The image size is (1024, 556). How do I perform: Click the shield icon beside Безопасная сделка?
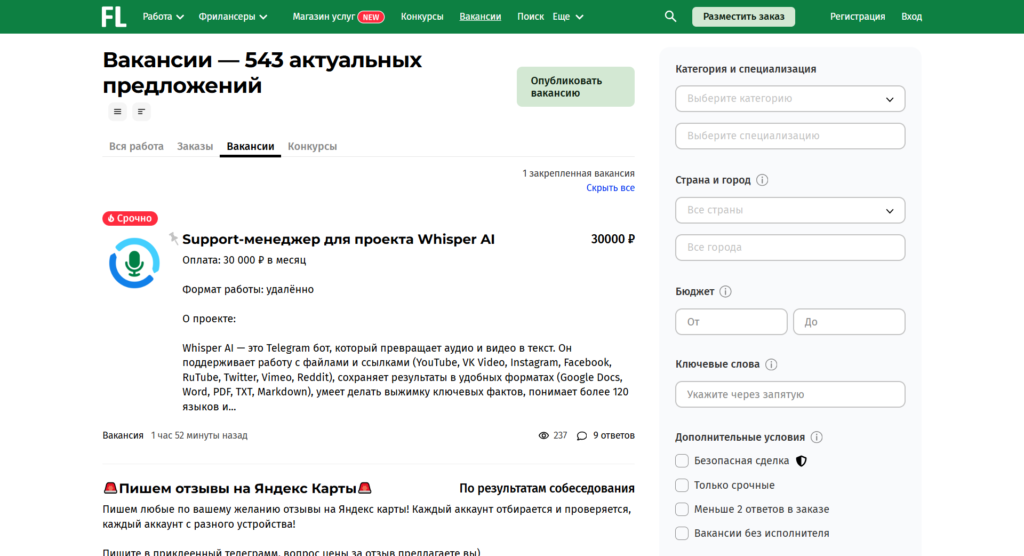click(801, 461)
